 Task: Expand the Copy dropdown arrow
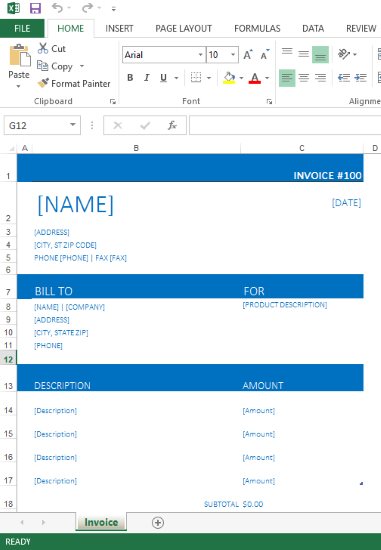point(82,66)
